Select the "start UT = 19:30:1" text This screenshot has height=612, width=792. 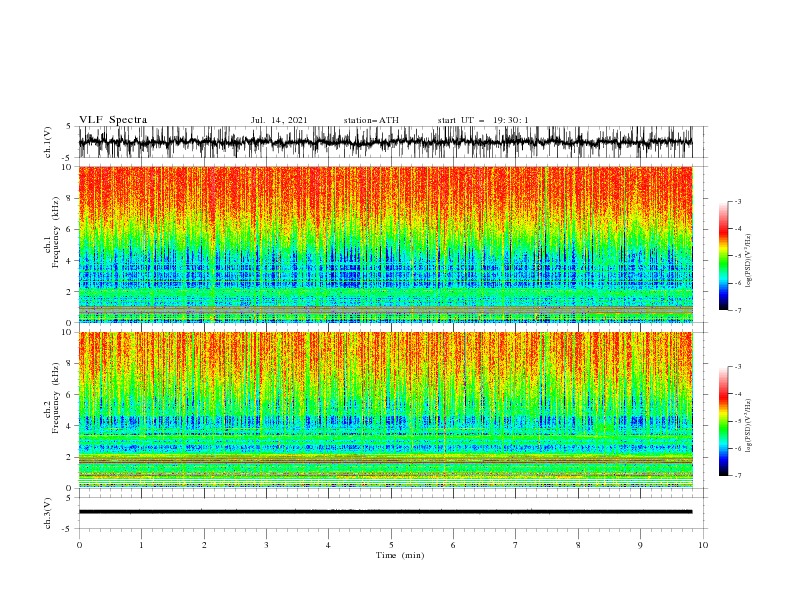[x=483, y=120]
